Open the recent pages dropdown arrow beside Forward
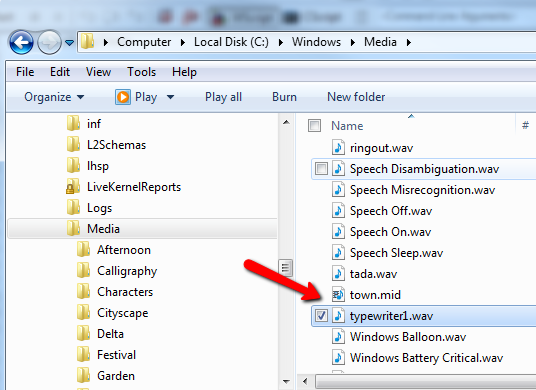 69,43
